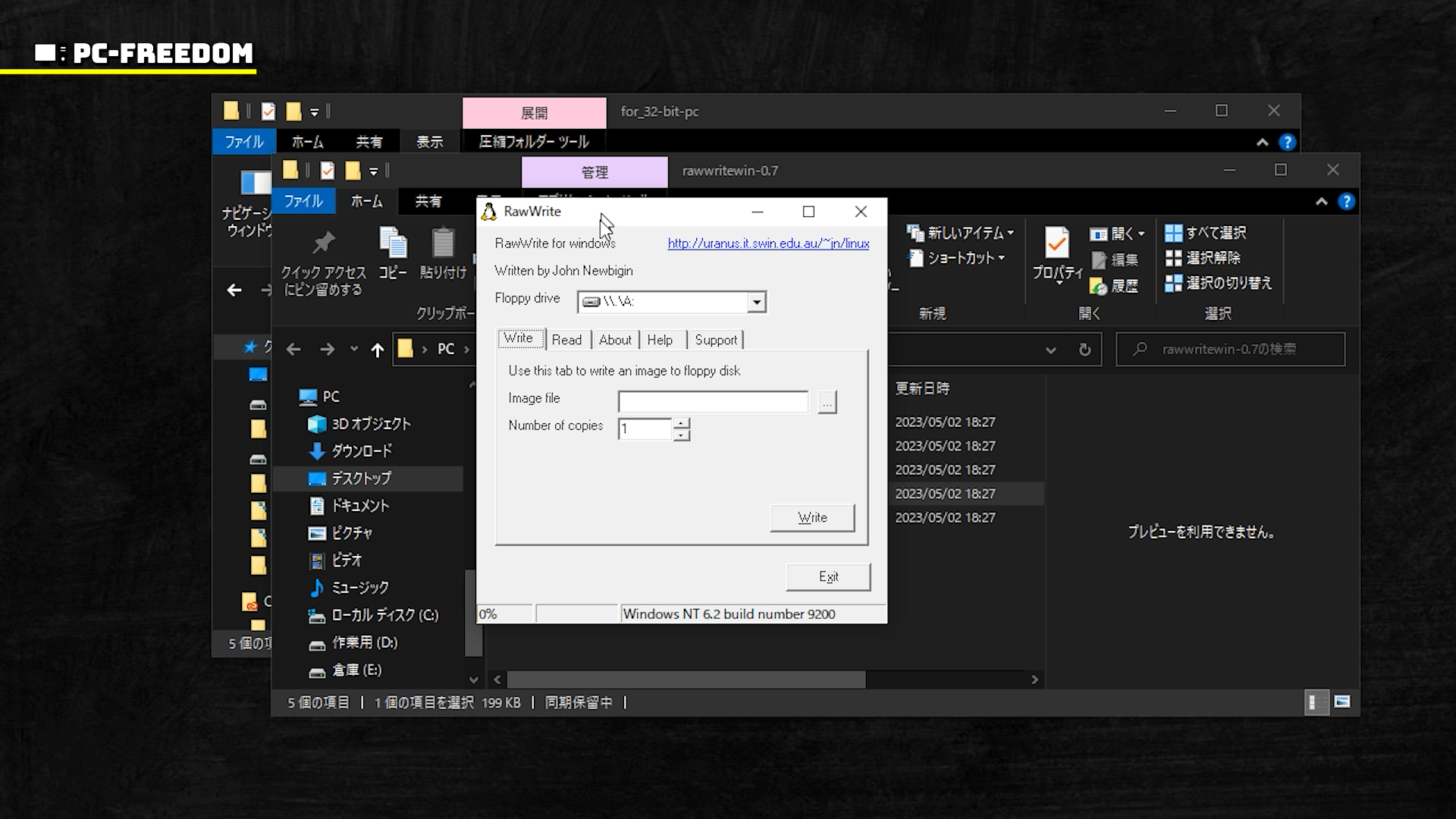Open the Support tab in RawWrite
This screenshot has height=819, width=1456.
point(715,340)
